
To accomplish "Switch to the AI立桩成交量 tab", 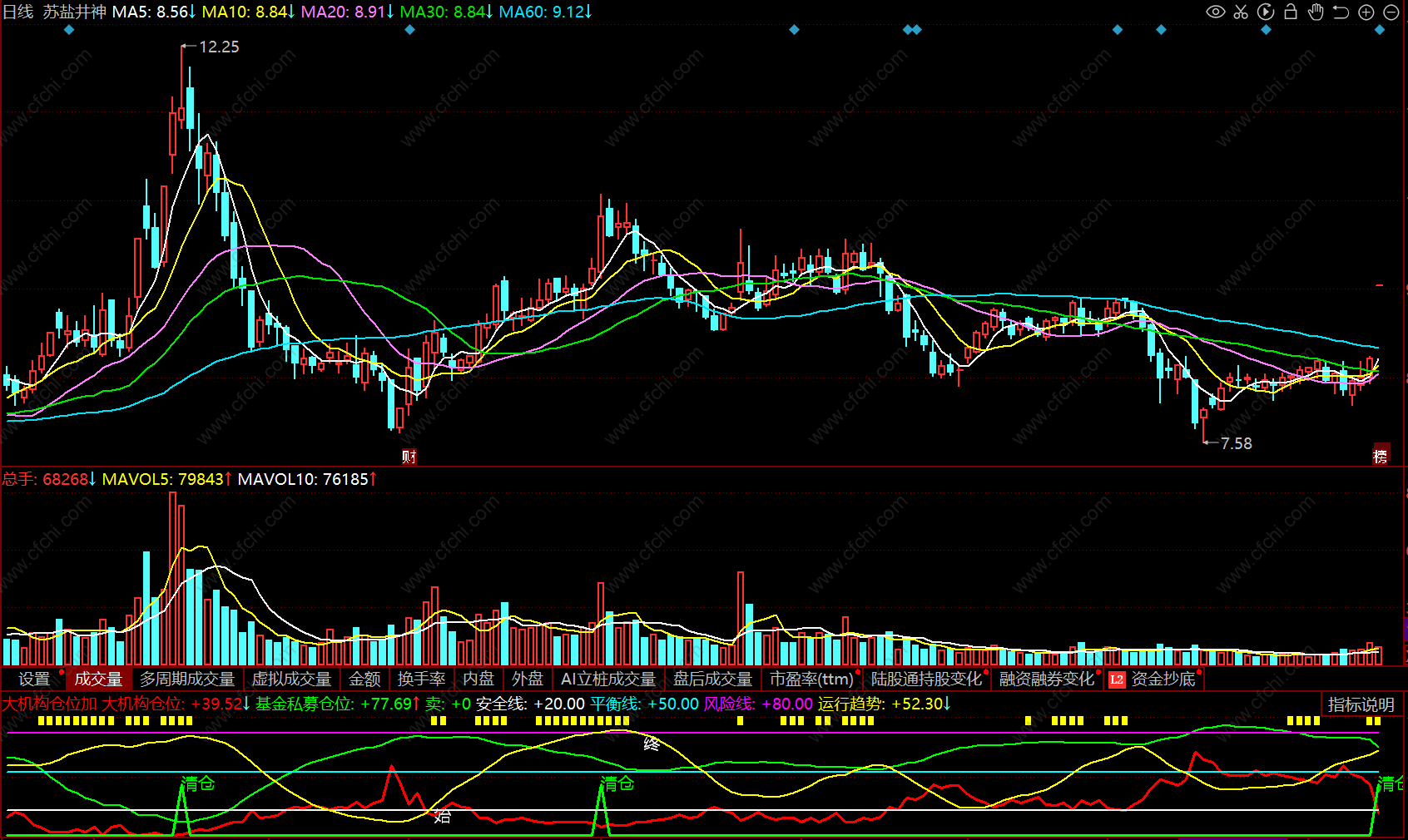I will tap(608, 679).
